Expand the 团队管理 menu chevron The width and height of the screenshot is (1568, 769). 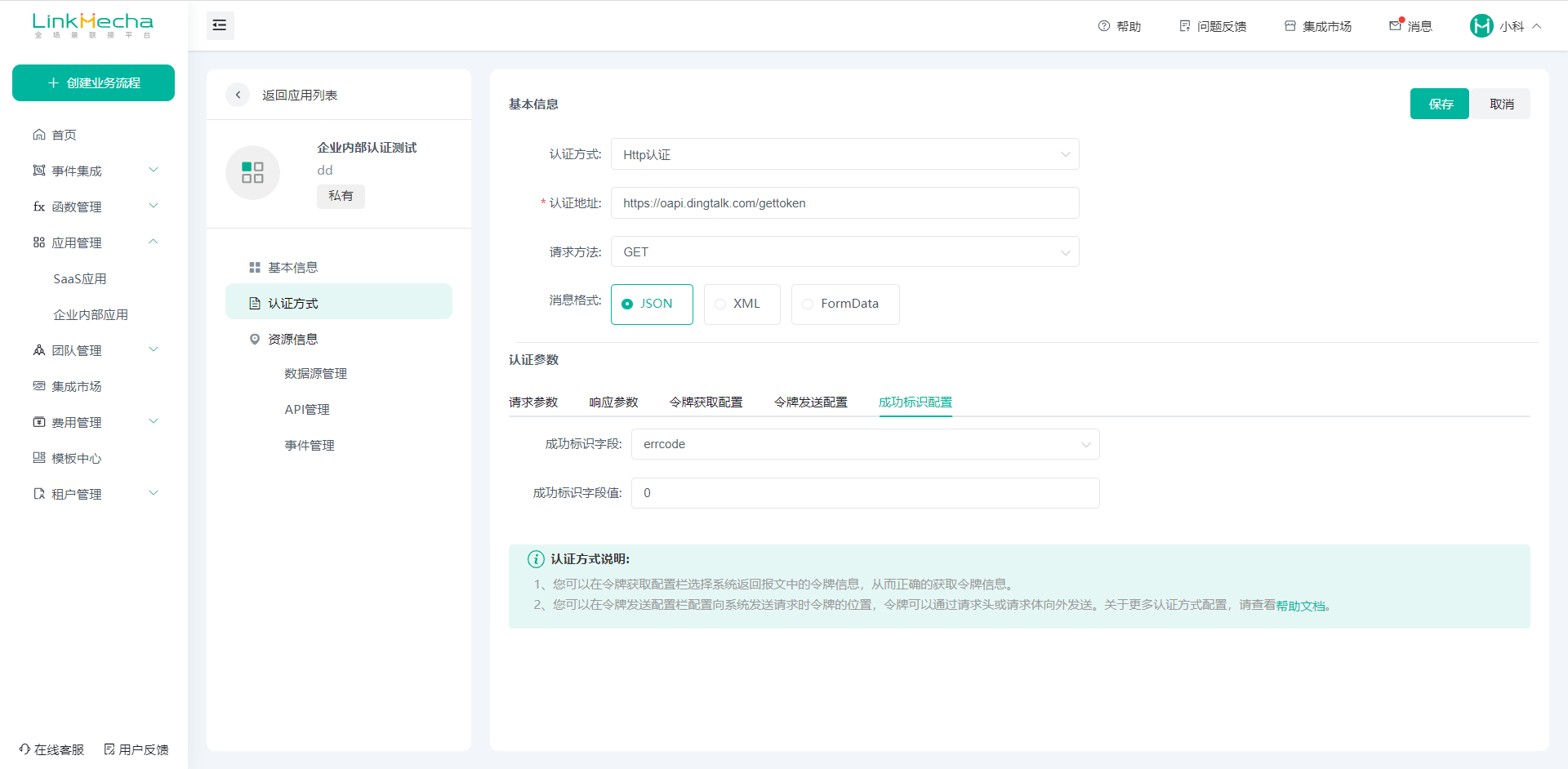point(154,349)
